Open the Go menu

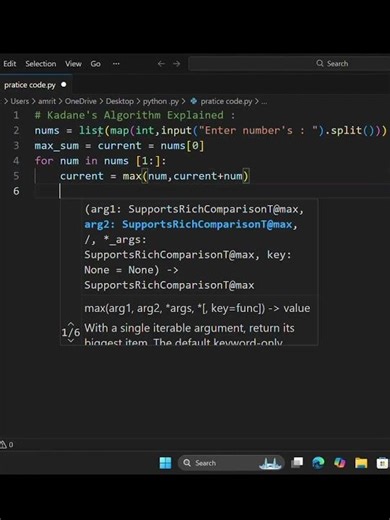click(95, 64)
